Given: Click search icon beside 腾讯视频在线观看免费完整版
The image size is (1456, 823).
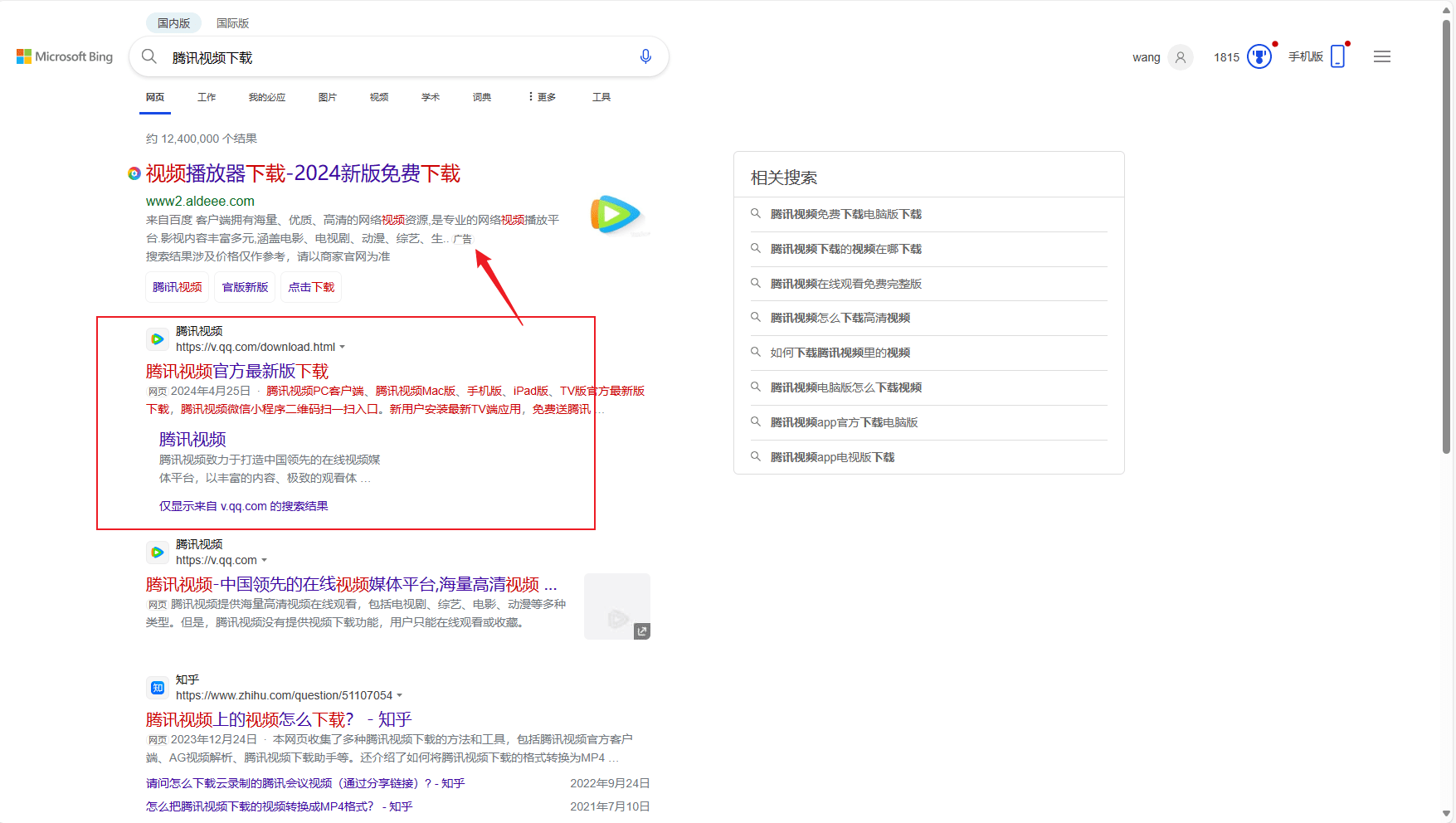Looking at the screenshot, I should (756, 284).
